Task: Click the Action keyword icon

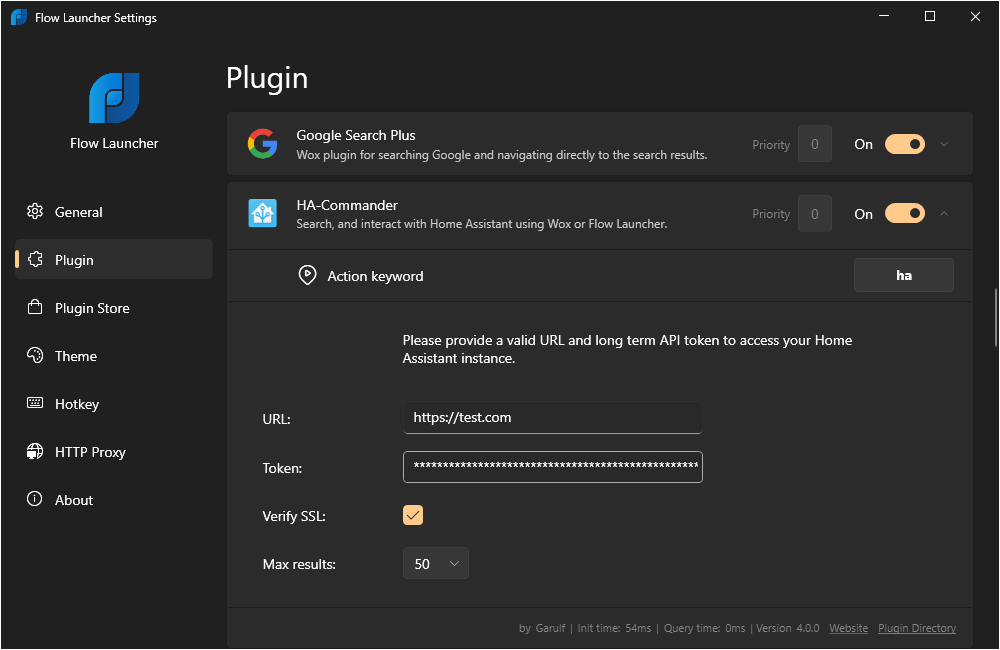Action: (x=307, y=275)
